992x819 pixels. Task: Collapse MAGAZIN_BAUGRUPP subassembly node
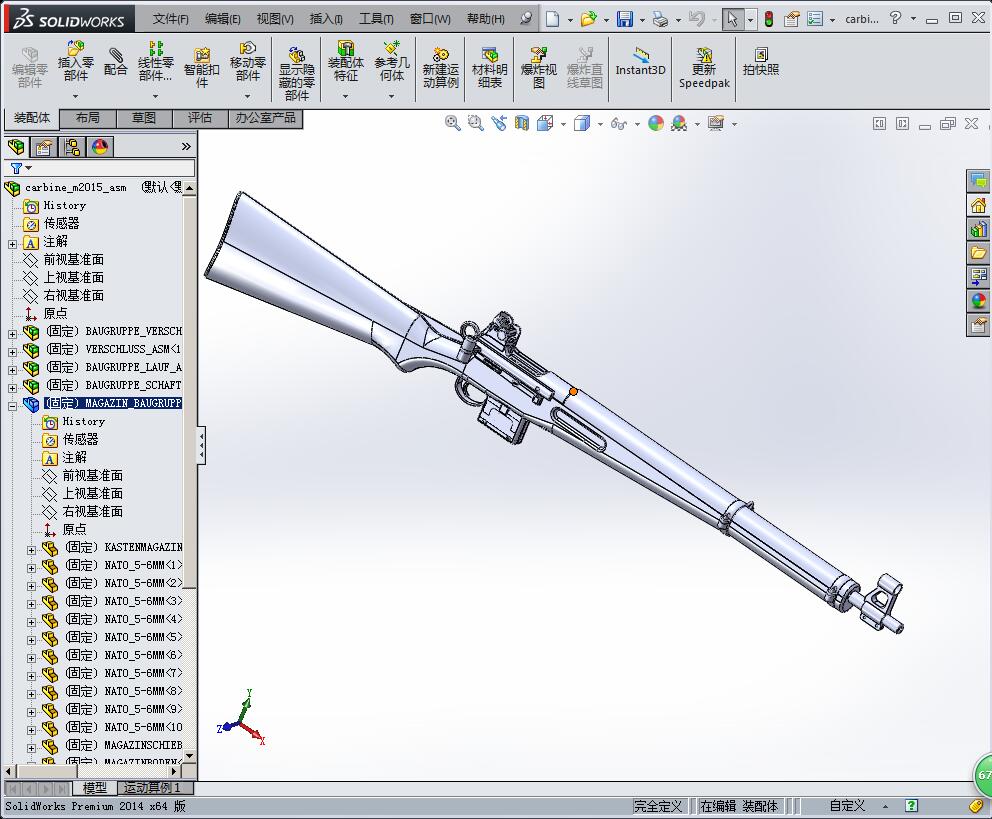pyautogui.click(x=12, y=406)
